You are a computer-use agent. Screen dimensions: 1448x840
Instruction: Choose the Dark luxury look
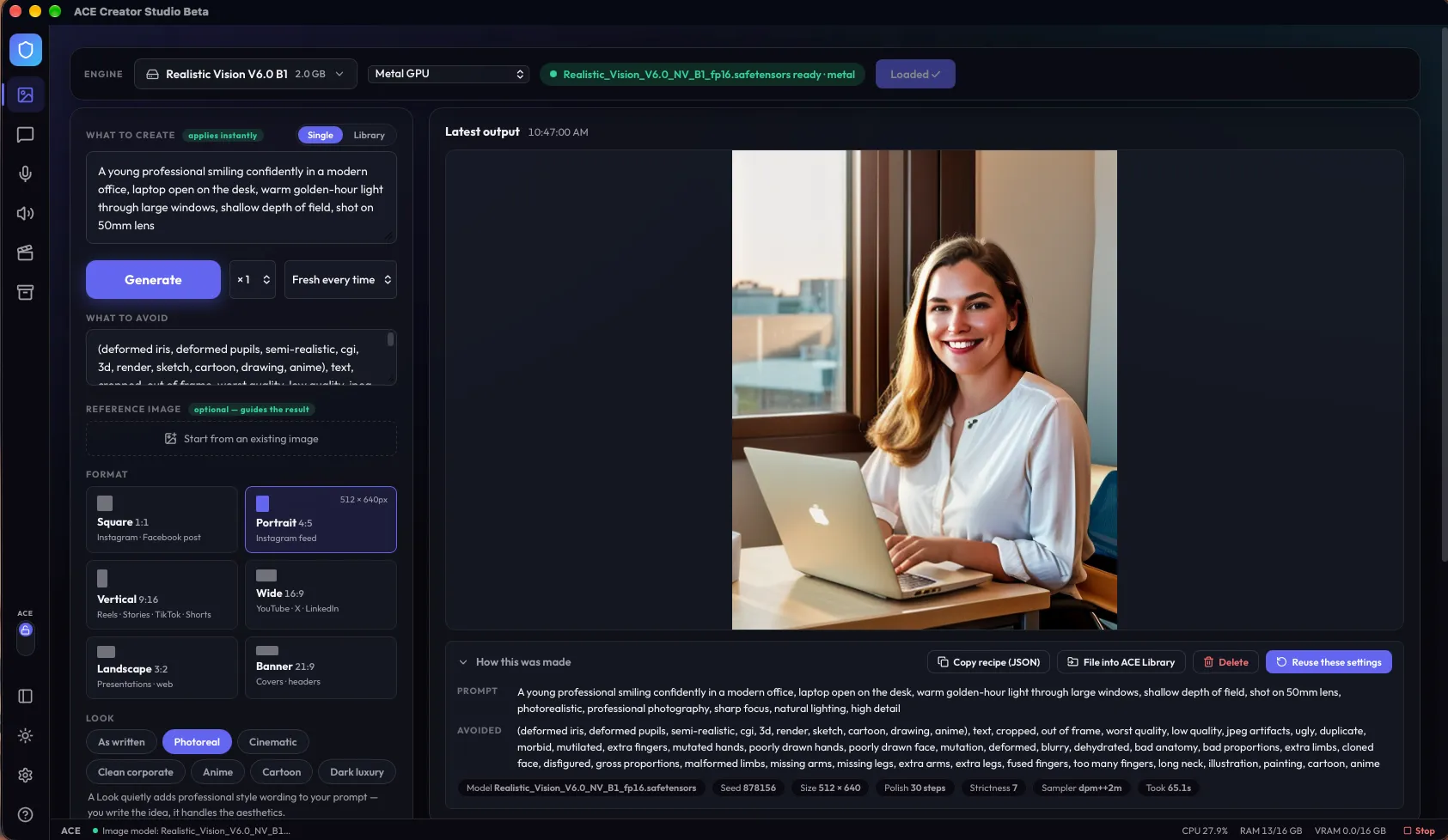357,772
